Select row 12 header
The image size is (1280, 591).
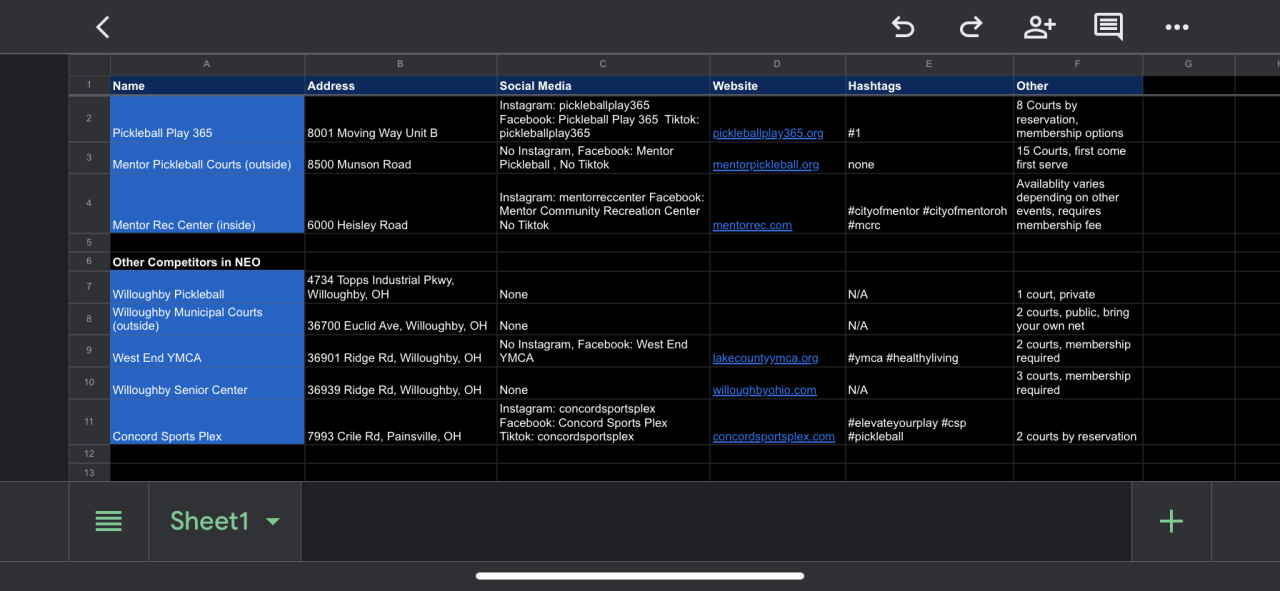click(x=89, y=454)
